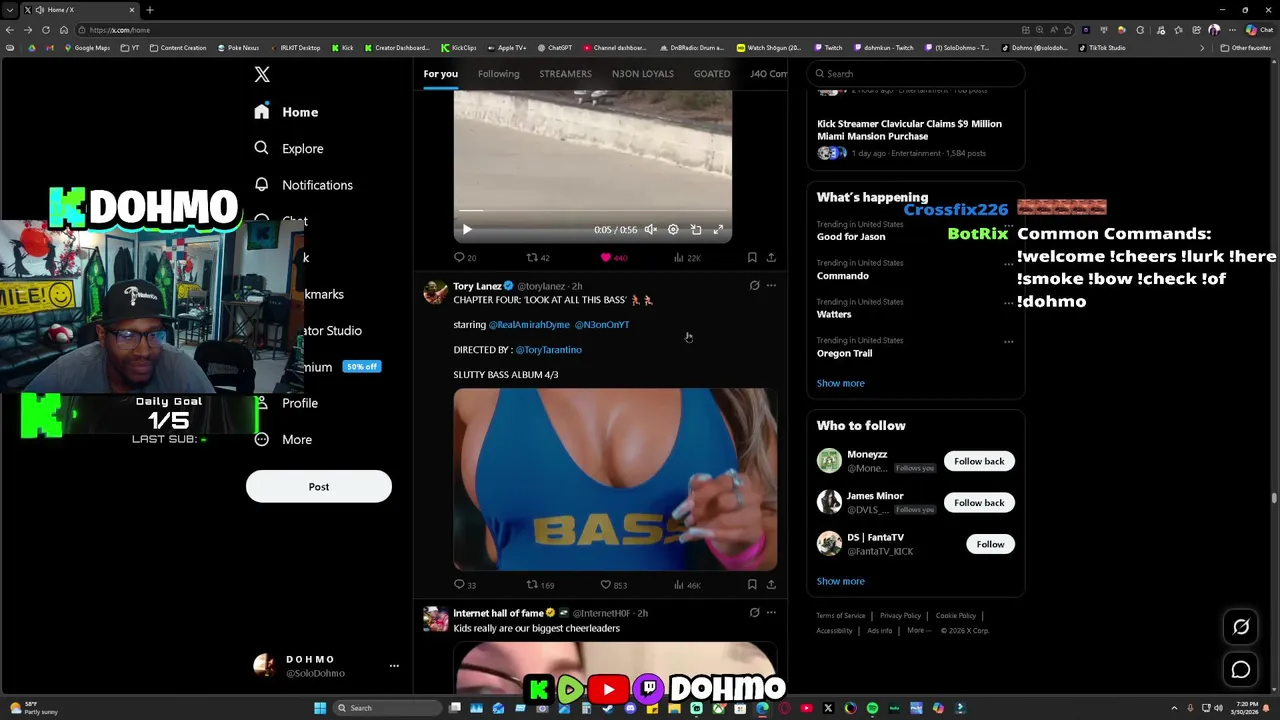This screenshot has height=720, width=1280.
Task: Expand bookmarks bar overflow chevron
Action: 1202,48
